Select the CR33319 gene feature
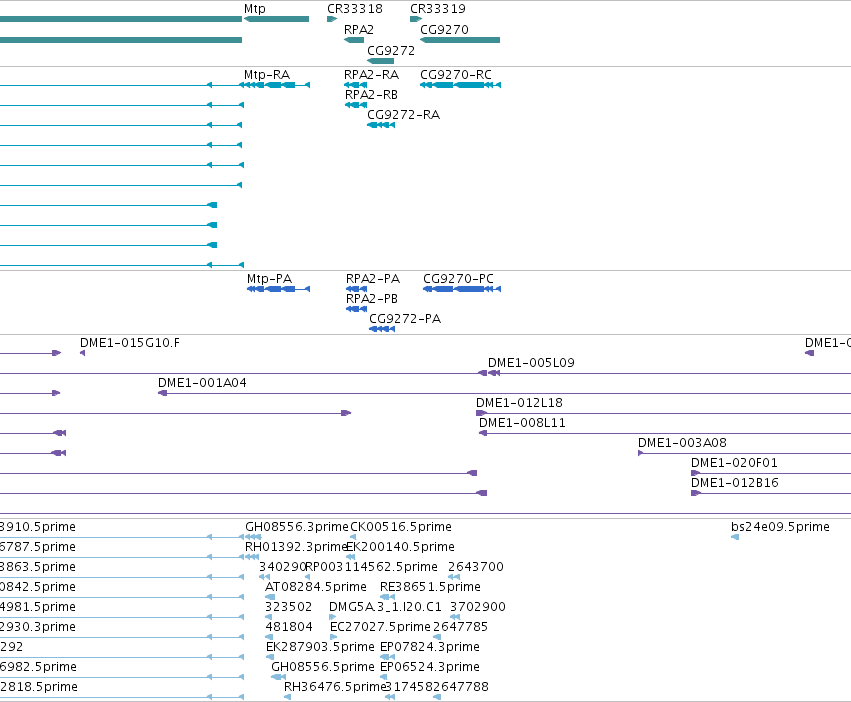Viewport: 851px width, 702px height. click(416, 19)
